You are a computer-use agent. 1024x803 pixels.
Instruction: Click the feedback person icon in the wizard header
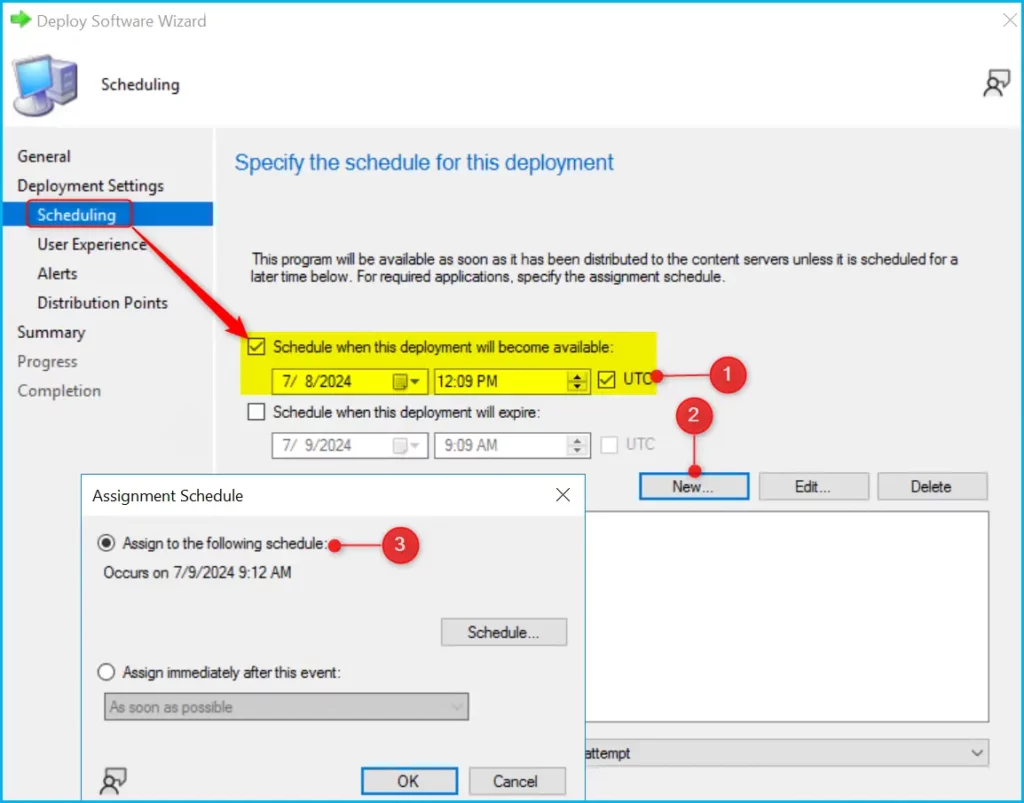(x=996, y=84)
